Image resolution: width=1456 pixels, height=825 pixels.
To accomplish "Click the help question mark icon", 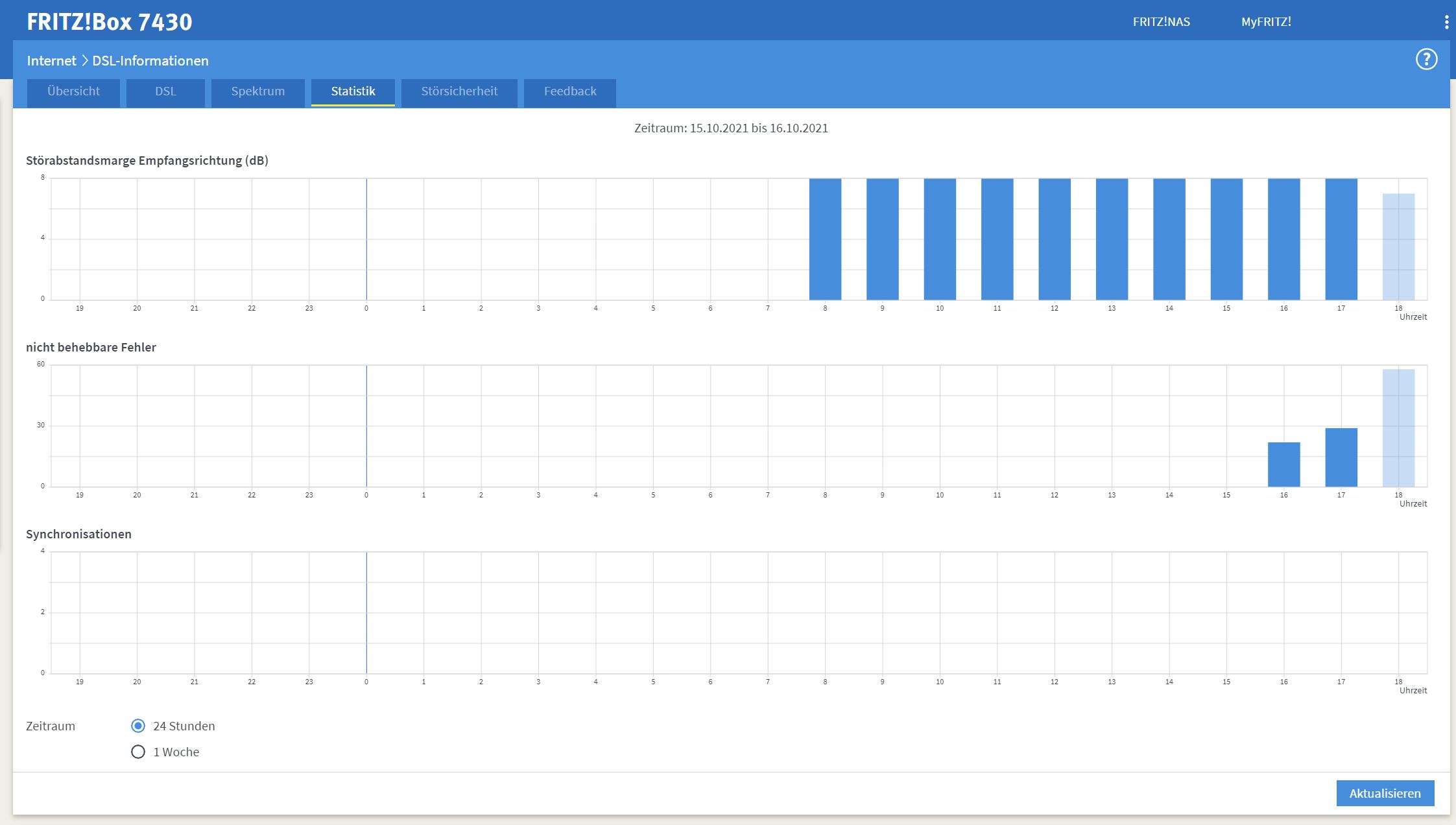I will tap(1426, 60).
